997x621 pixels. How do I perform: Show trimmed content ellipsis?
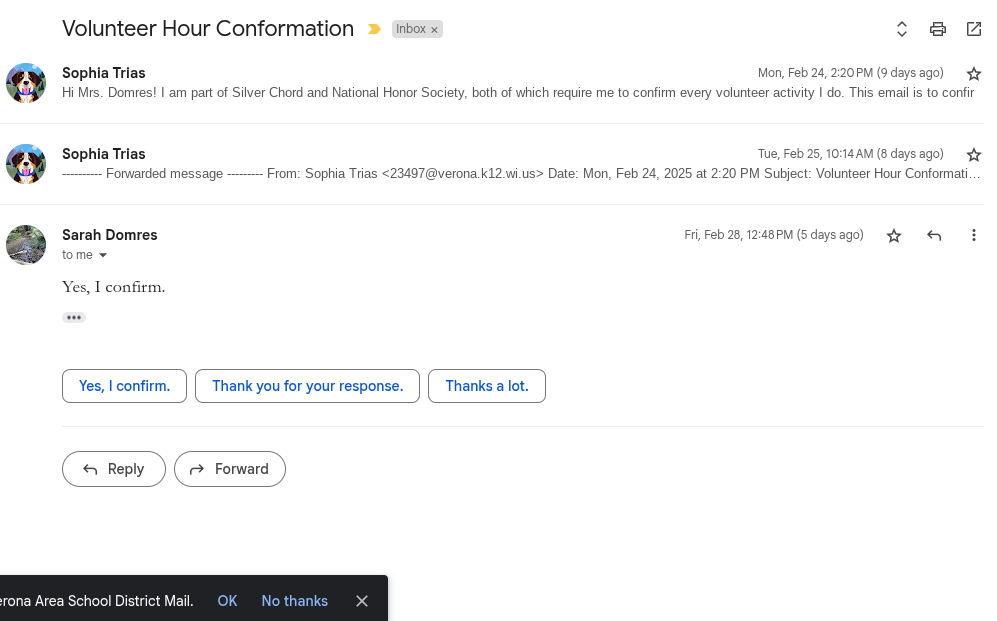(x=74, y=318)
